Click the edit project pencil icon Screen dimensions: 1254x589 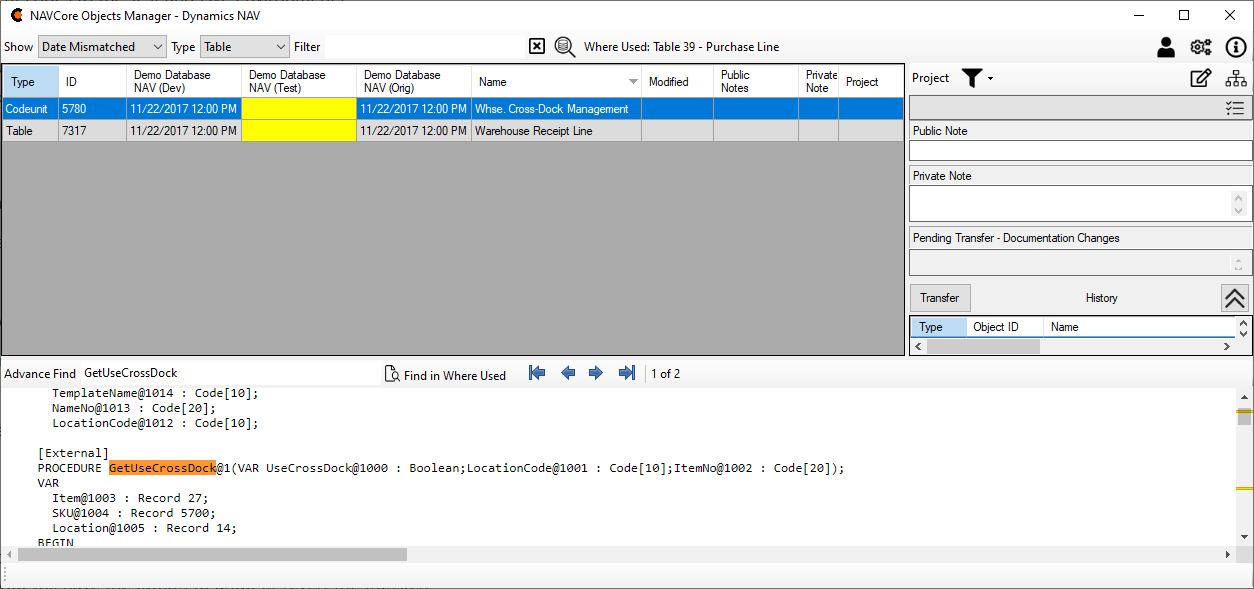1201,78
